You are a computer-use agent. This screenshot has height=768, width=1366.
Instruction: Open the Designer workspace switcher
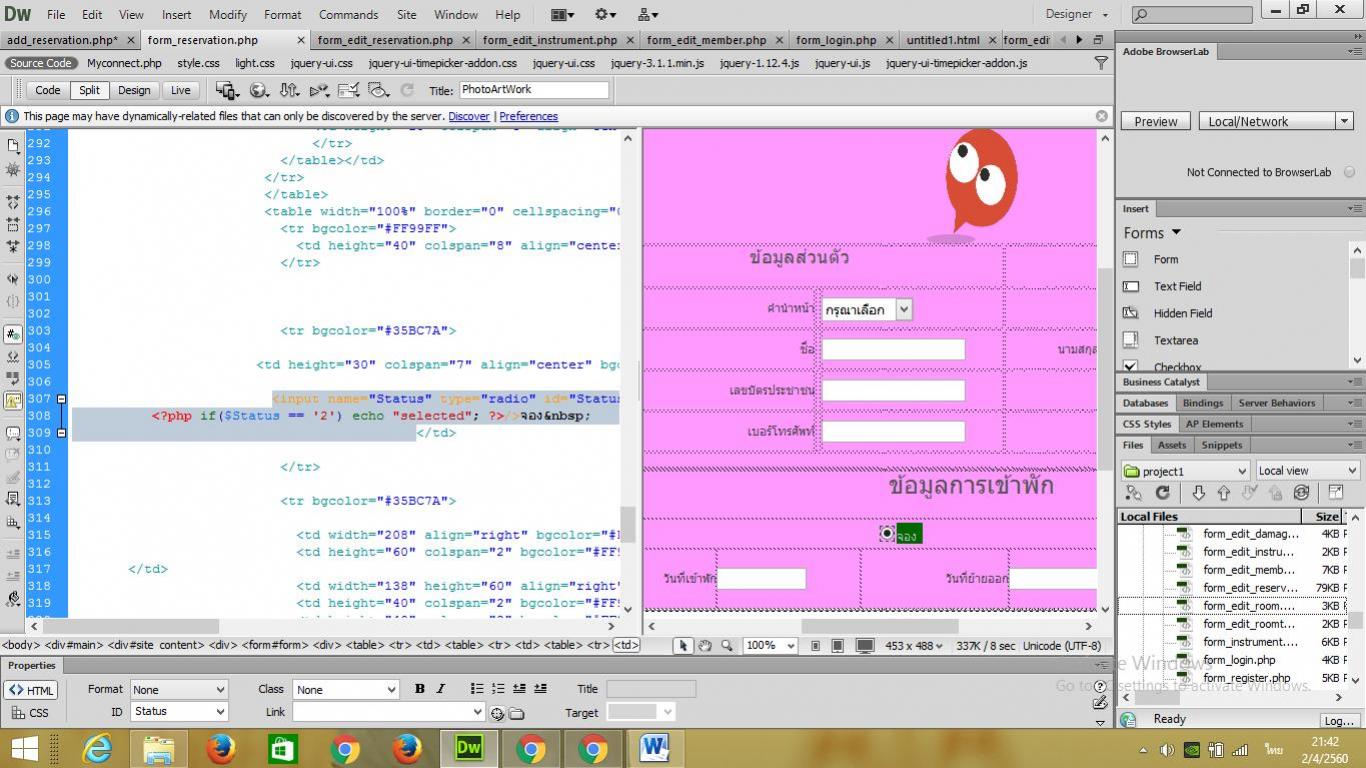coord(1077,14)
